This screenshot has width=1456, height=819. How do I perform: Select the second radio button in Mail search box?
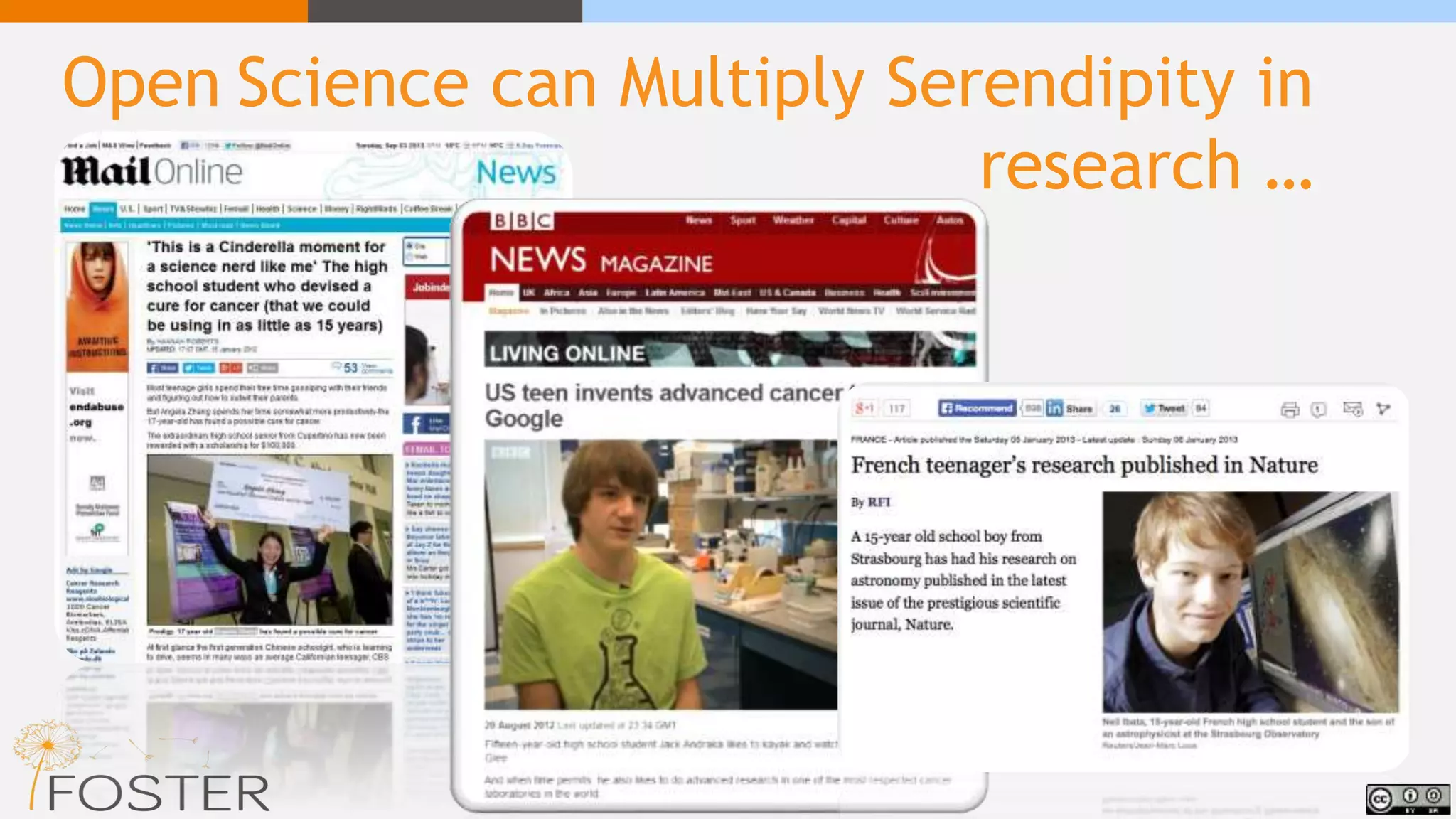coord(410,257)
